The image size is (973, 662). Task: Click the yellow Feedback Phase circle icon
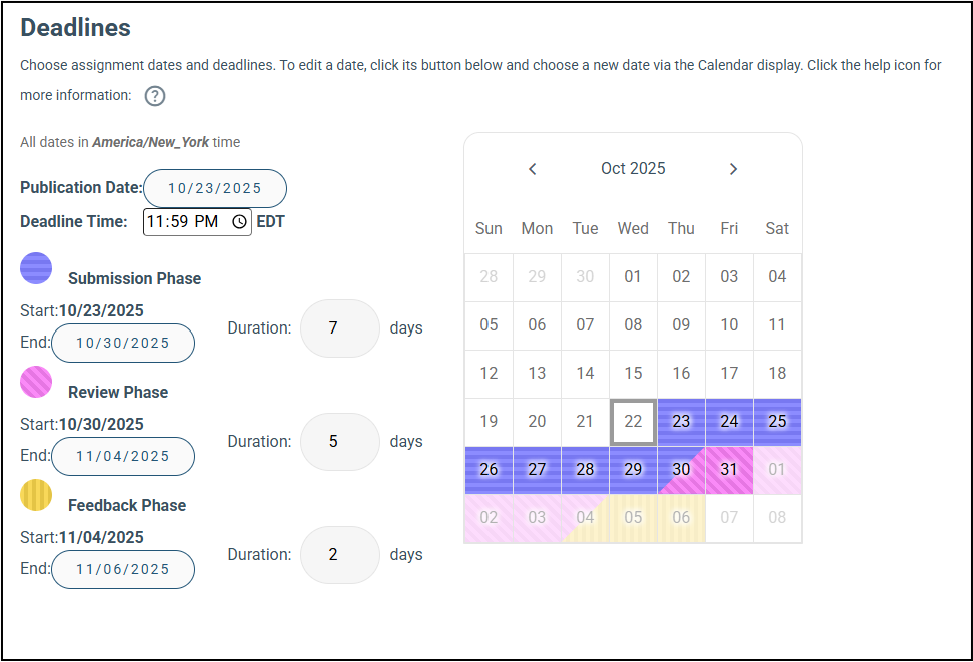point(36,495)
